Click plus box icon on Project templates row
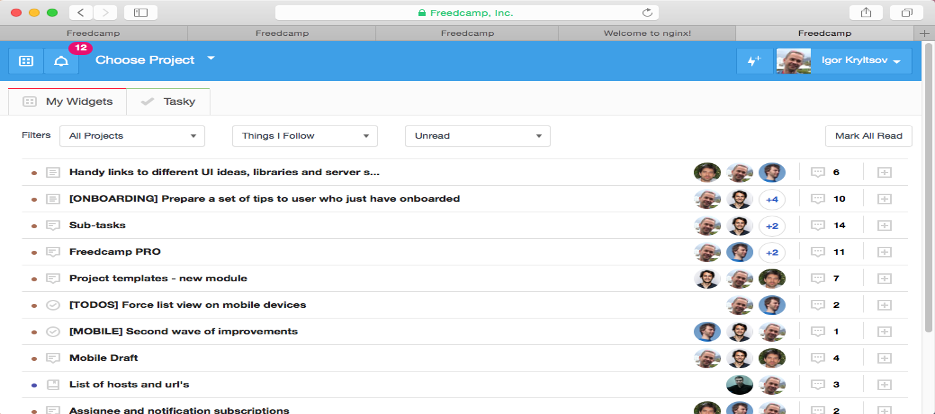 [884, 279]
